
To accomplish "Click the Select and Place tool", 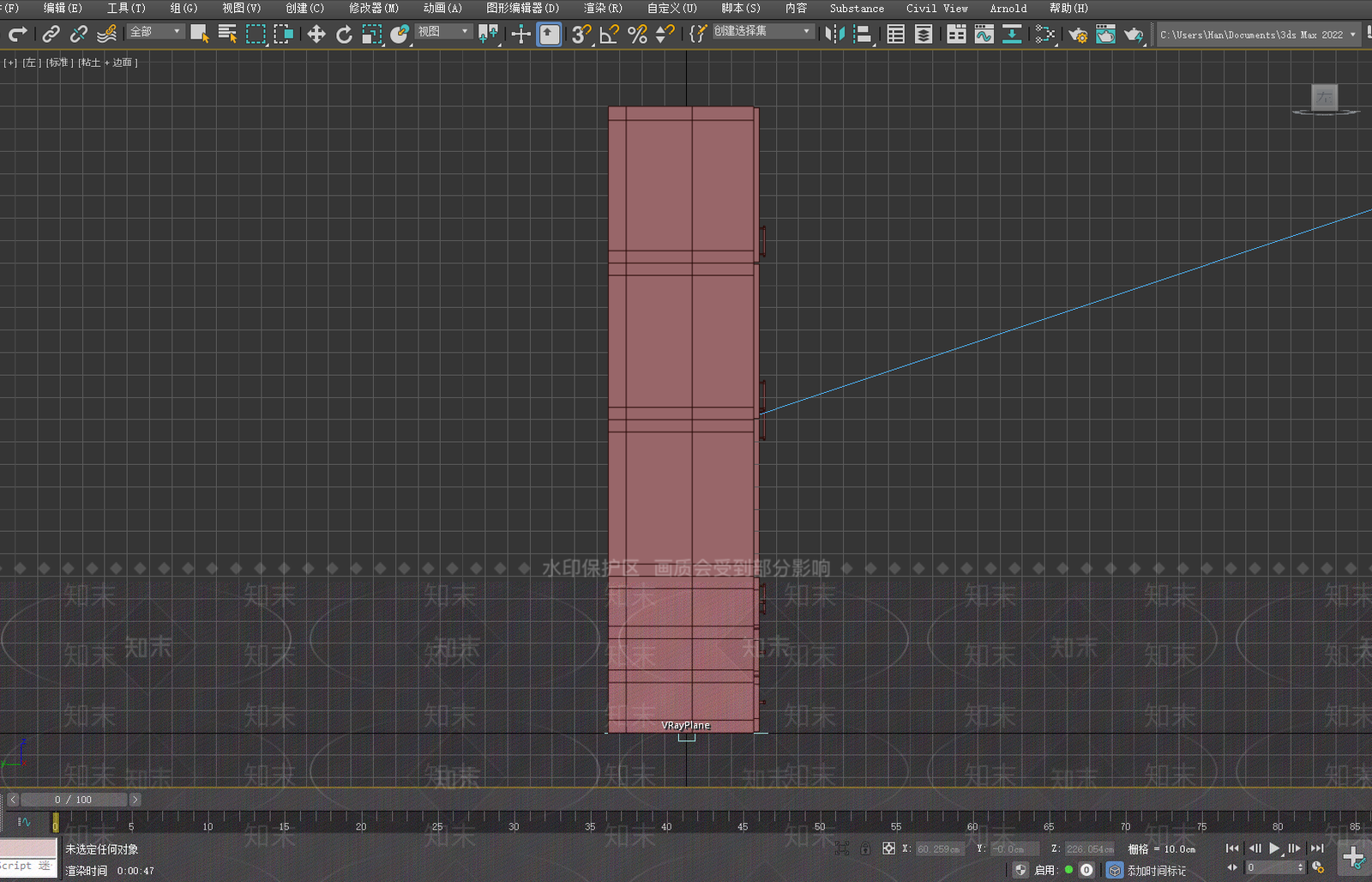I will coord(400,34).
